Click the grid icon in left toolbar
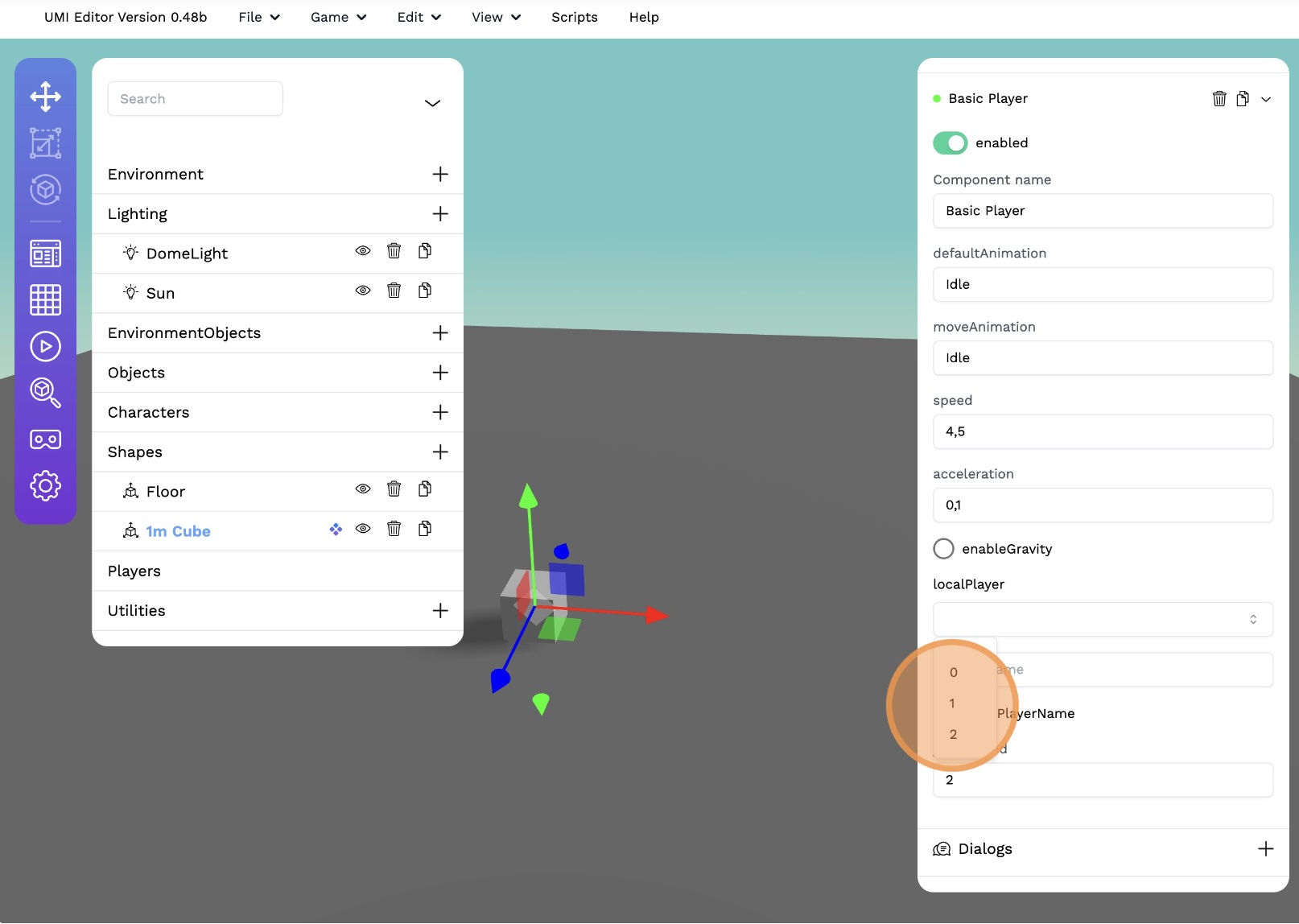The image size is (1299, 924). coord(45,299)
